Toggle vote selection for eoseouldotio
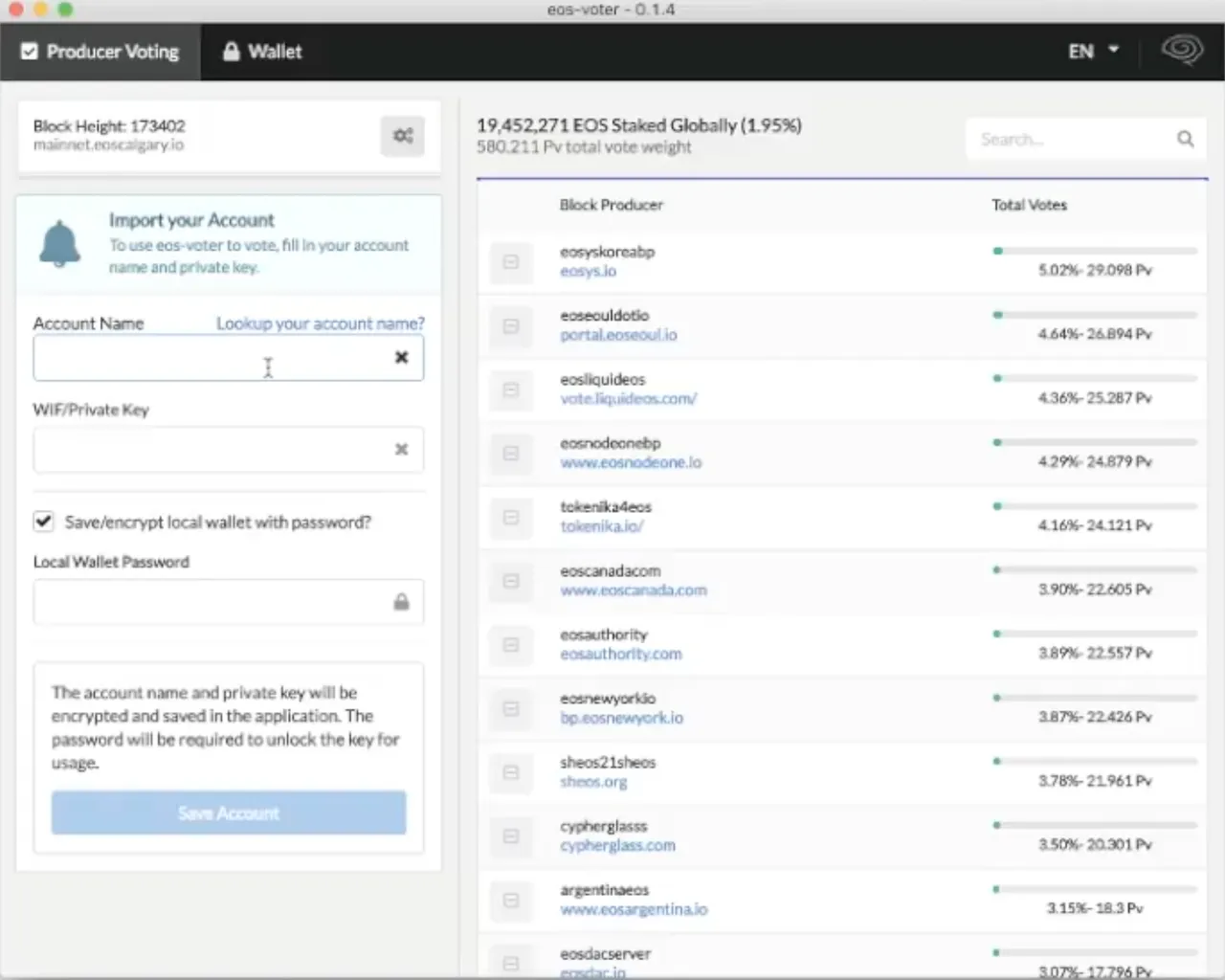 (511, 326)
